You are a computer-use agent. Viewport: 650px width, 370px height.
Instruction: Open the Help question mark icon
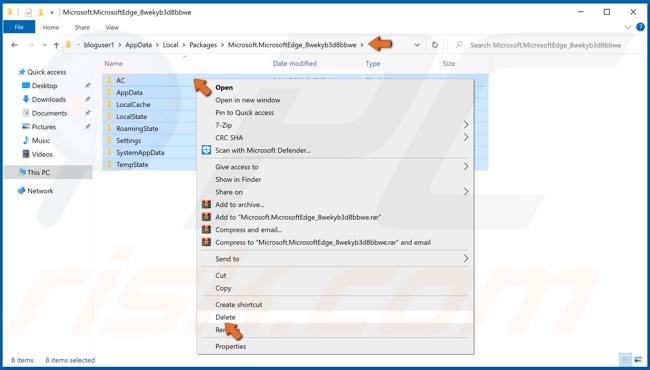(x=640, y=27)
